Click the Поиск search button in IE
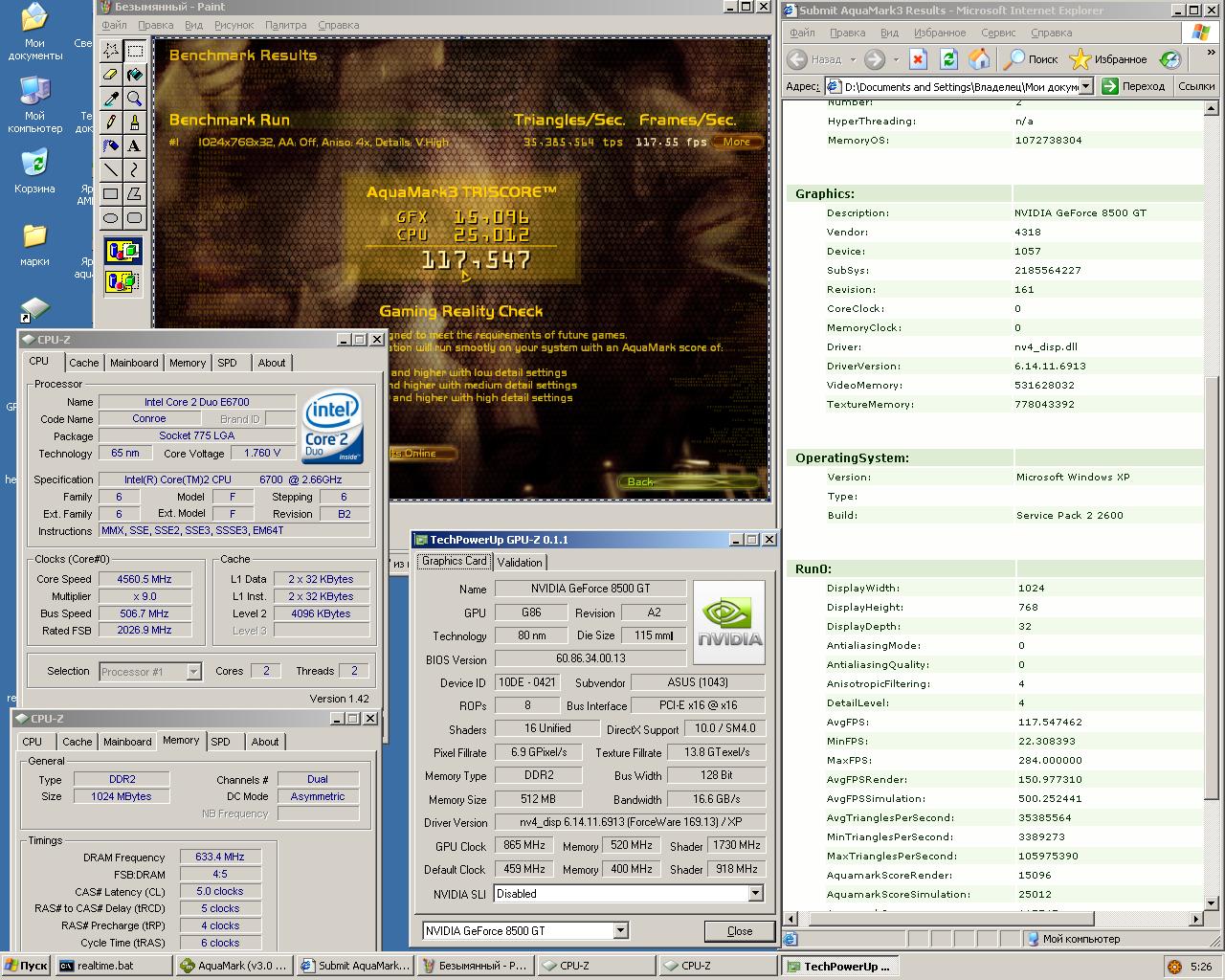Viewport: 1225px width, 980px height. (x=1032, y=59)
